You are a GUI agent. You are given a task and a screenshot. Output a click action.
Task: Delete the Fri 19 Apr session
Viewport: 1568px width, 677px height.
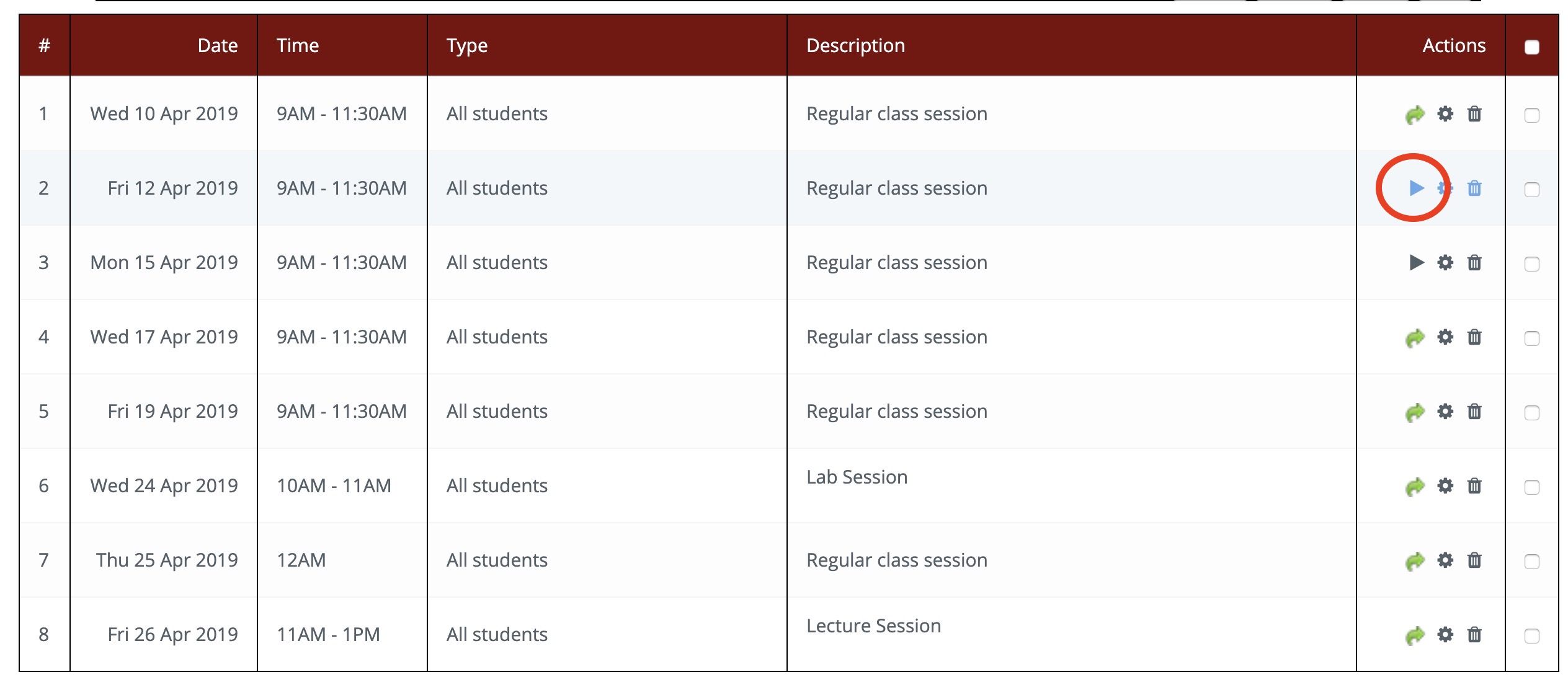[x=1474, y=412]
